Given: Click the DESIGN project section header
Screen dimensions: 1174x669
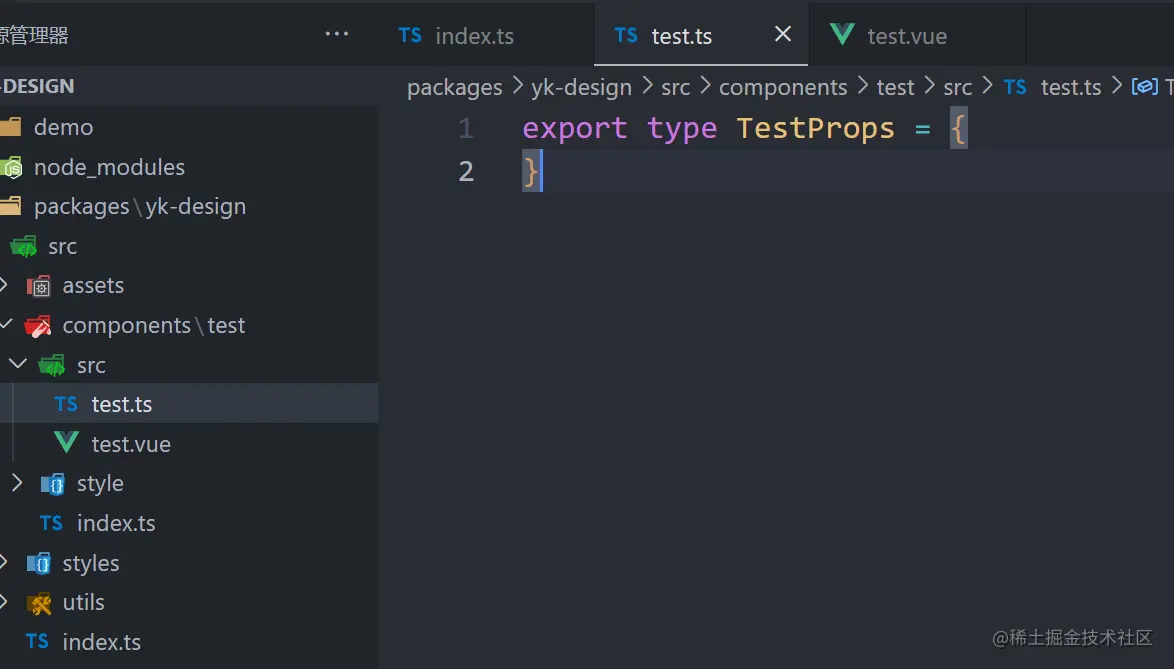Looking at the screenshot, I should click(x=189, y=86).
